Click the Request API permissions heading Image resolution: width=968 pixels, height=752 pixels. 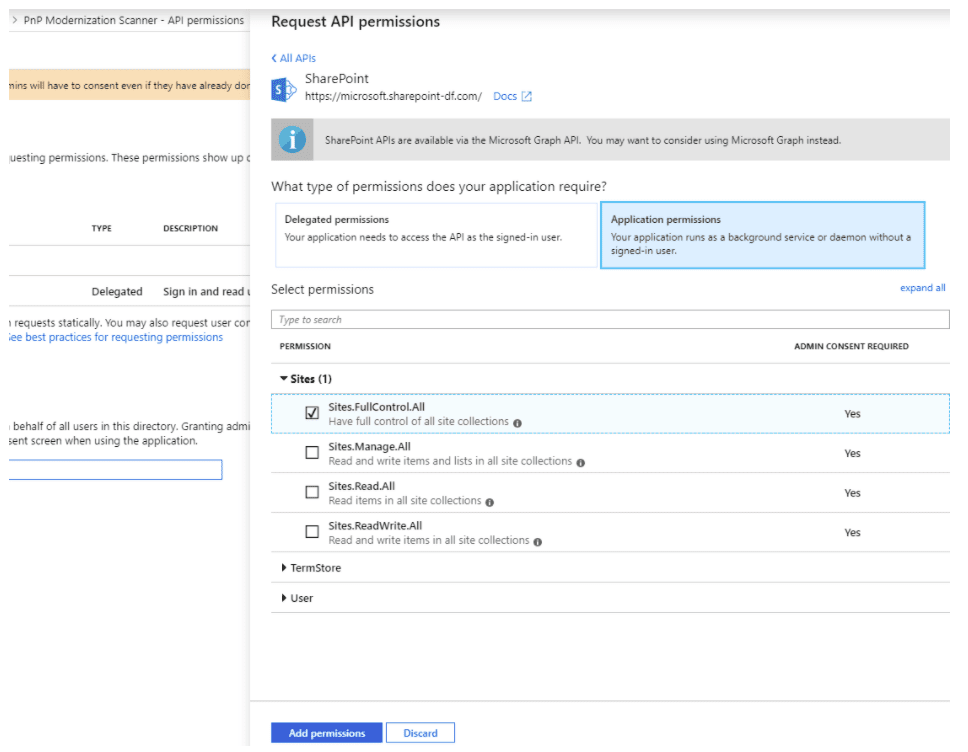[x=356, y=22]
